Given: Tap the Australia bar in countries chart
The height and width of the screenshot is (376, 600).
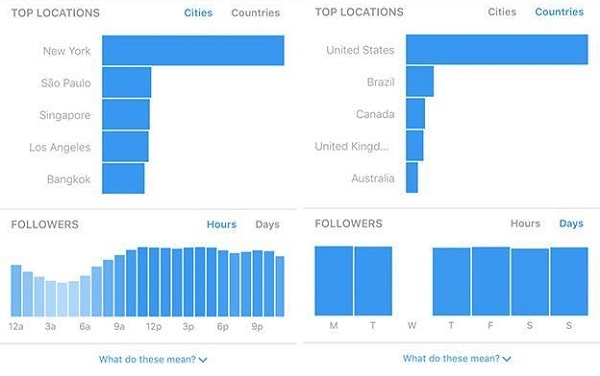Looking at the screenshot, I should pos(412,177).
